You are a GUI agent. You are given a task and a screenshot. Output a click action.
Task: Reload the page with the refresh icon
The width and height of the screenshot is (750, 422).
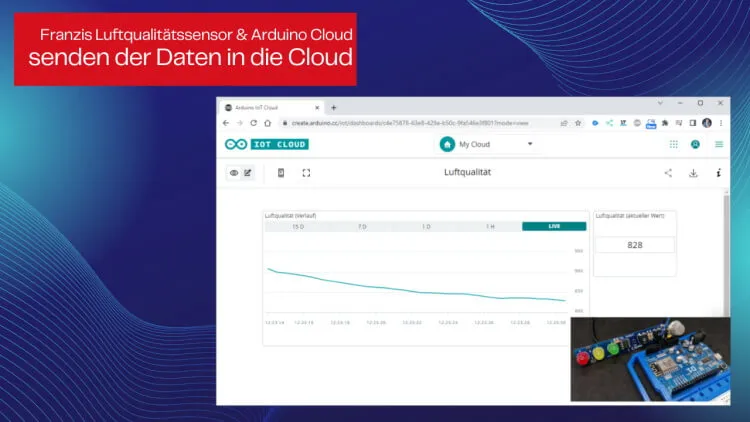pyautogui.click(x=254, y=123)
